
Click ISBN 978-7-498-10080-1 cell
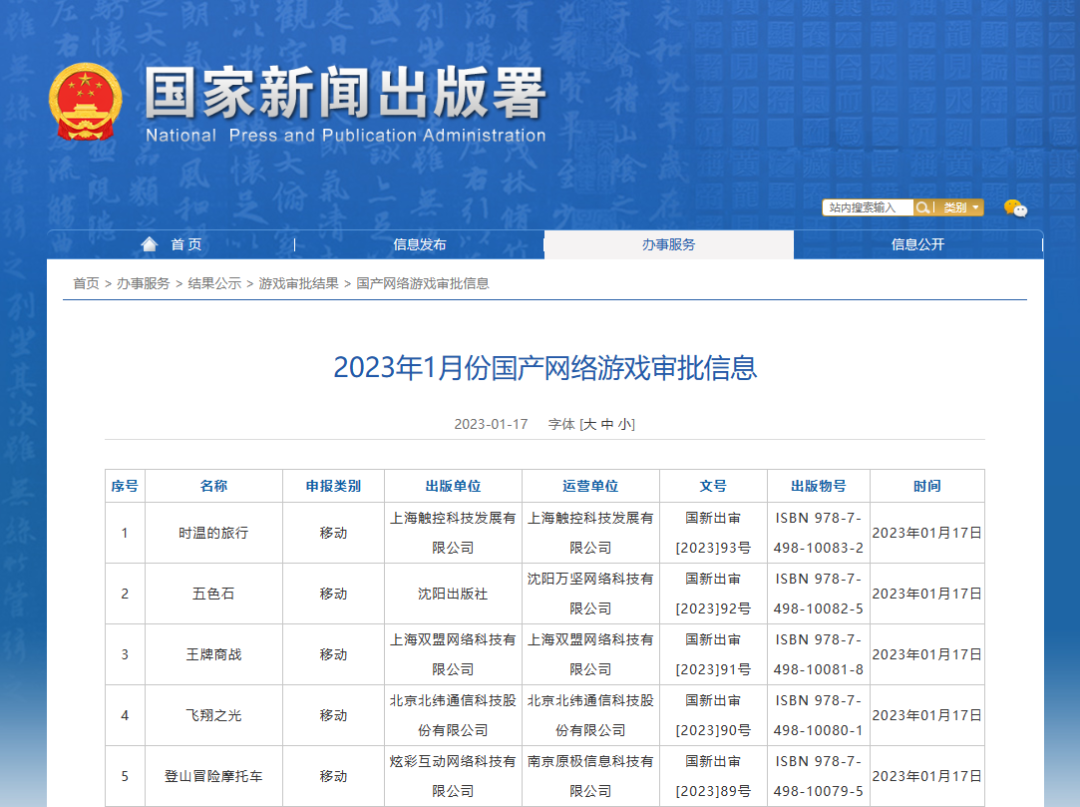click(x=818, y=715)
